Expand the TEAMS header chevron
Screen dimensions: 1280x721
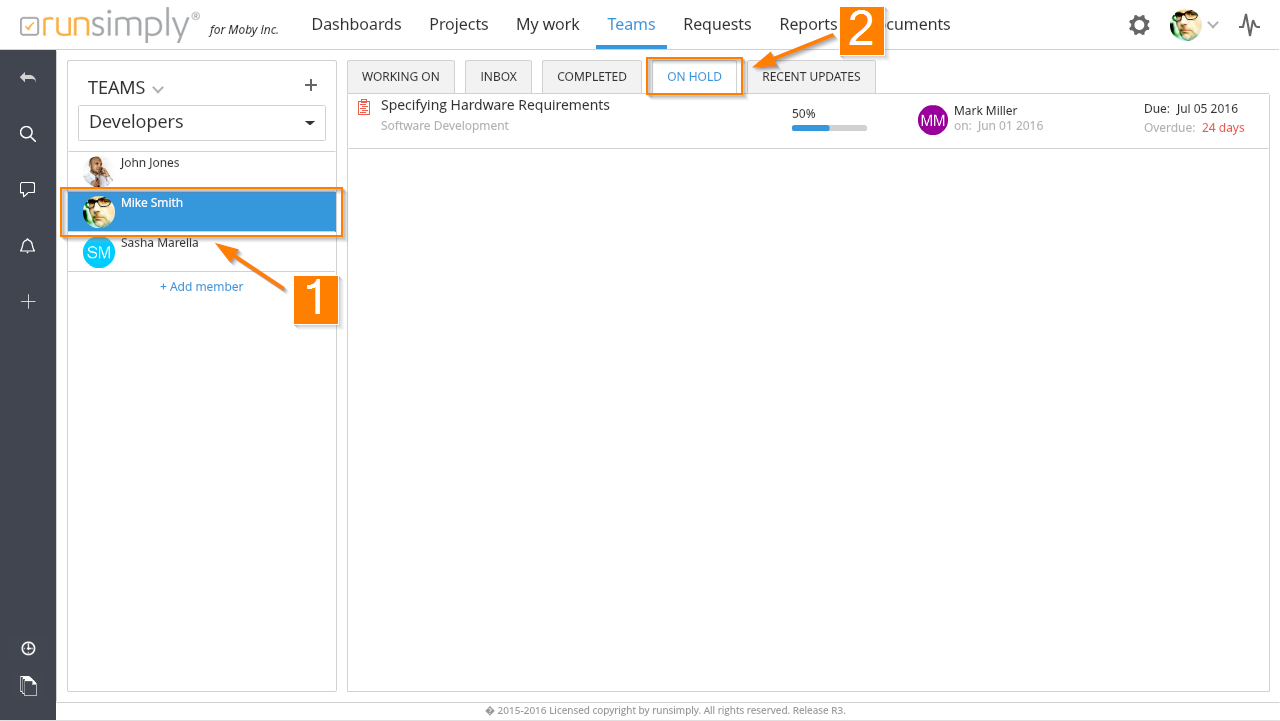click(158, 90)
